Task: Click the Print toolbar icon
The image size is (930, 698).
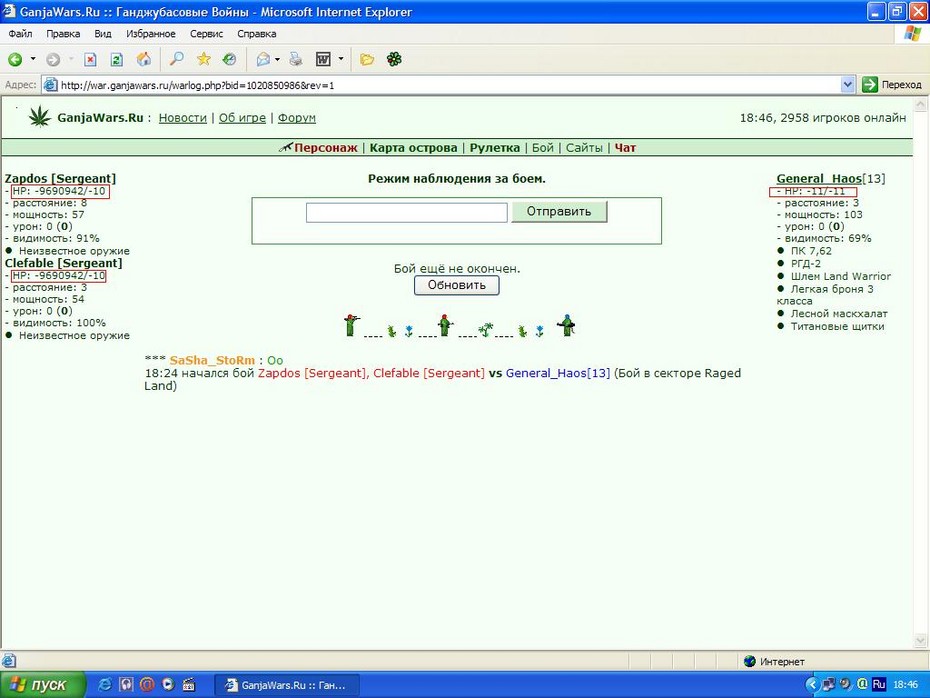Action: click(x=296, y=59)
